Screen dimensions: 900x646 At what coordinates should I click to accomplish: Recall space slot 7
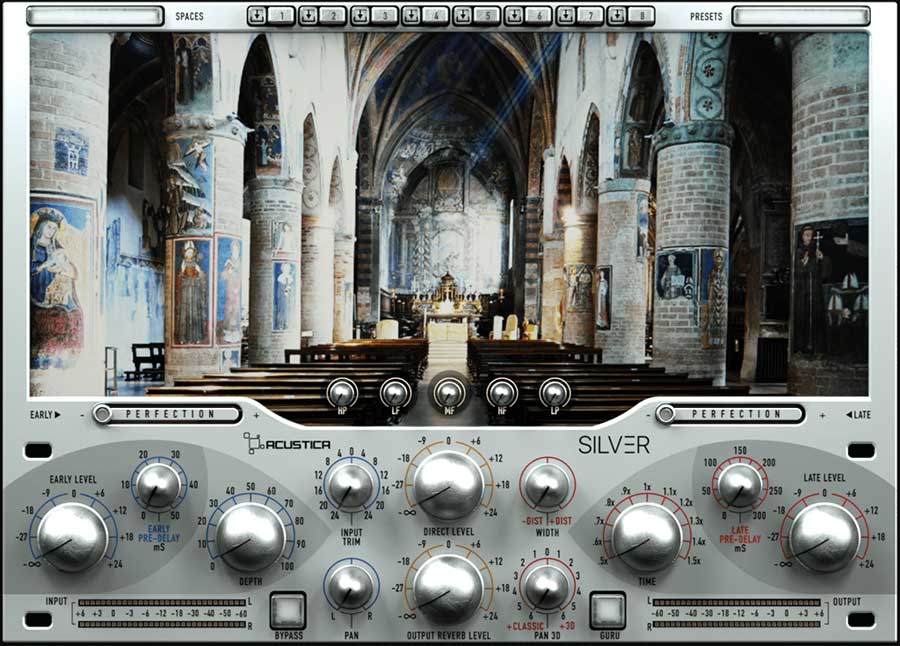click(589, 16)
